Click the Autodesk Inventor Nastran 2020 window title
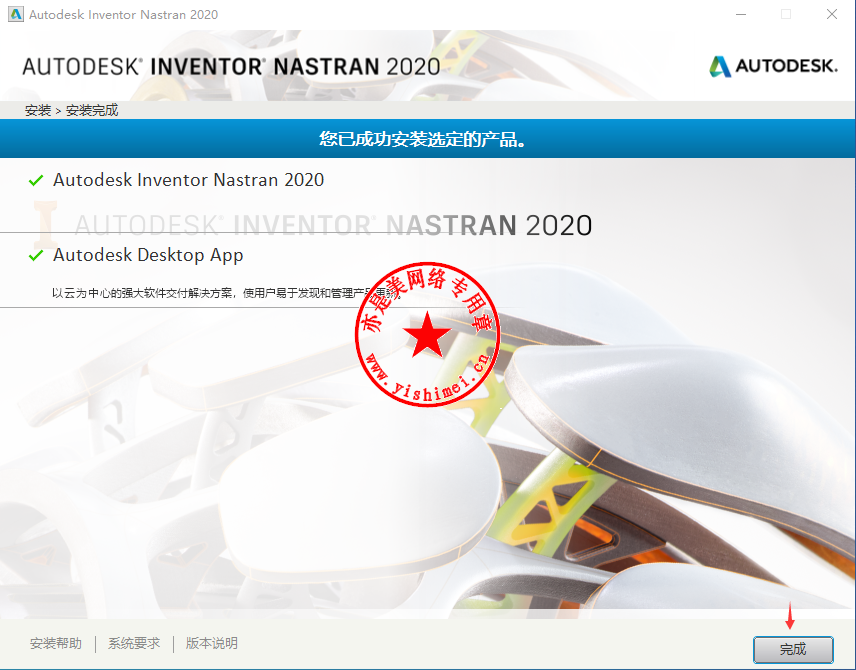This screenshot has width=856, height=670. click(x=123, y=15)
